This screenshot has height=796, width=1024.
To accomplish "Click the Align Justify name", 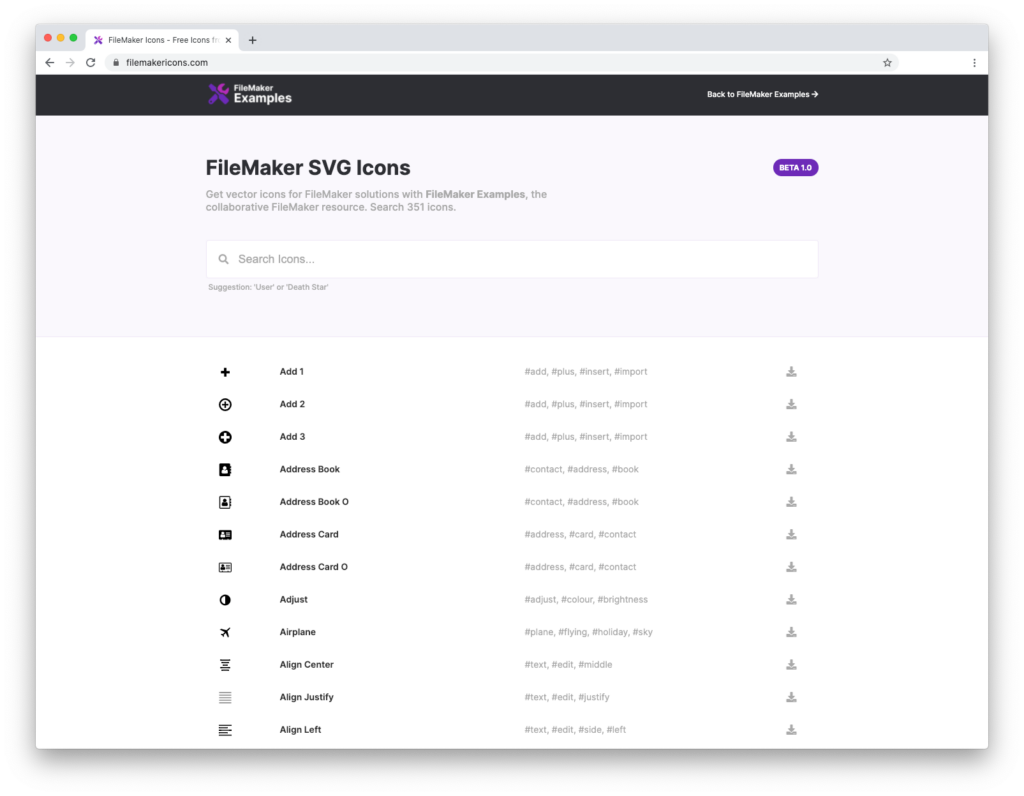I will pos(306,697).
